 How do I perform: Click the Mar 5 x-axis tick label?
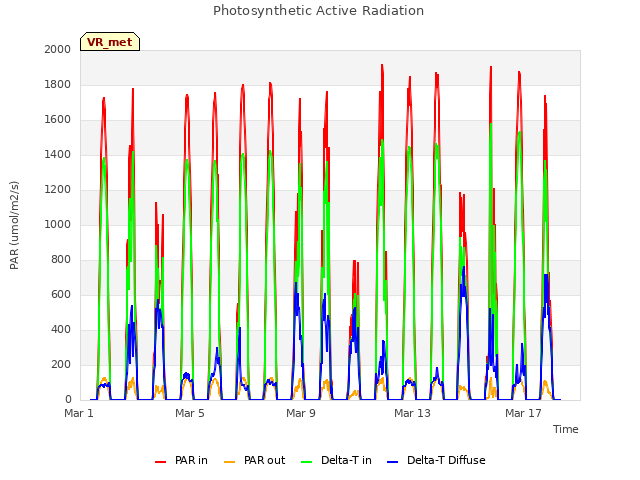point(190,413)
